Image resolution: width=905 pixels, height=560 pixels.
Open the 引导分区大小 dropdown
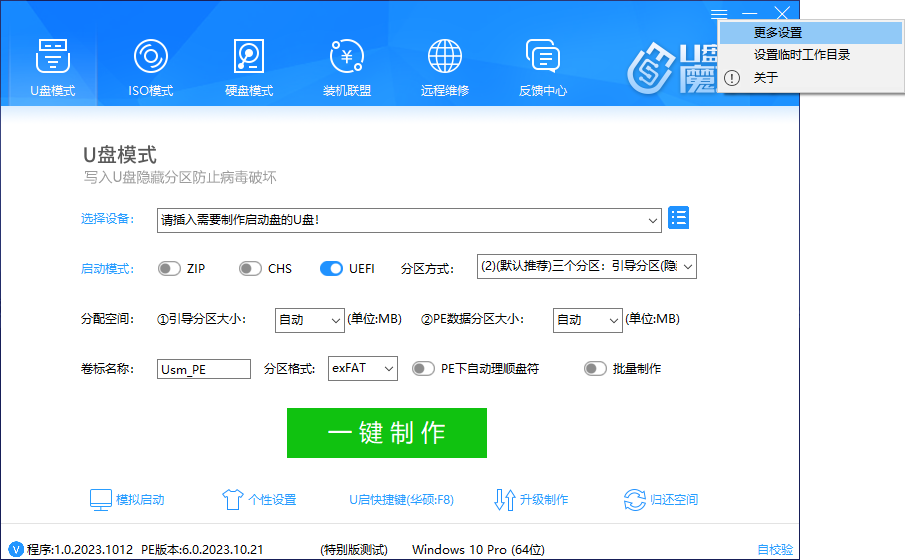coord(309,320)
